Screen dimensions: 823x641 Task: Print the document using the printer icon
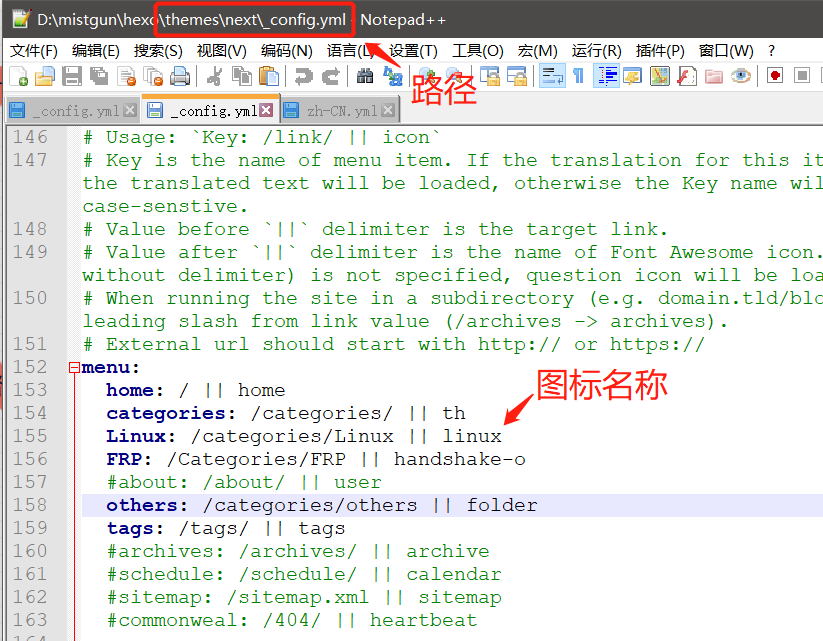coord(180,76)
